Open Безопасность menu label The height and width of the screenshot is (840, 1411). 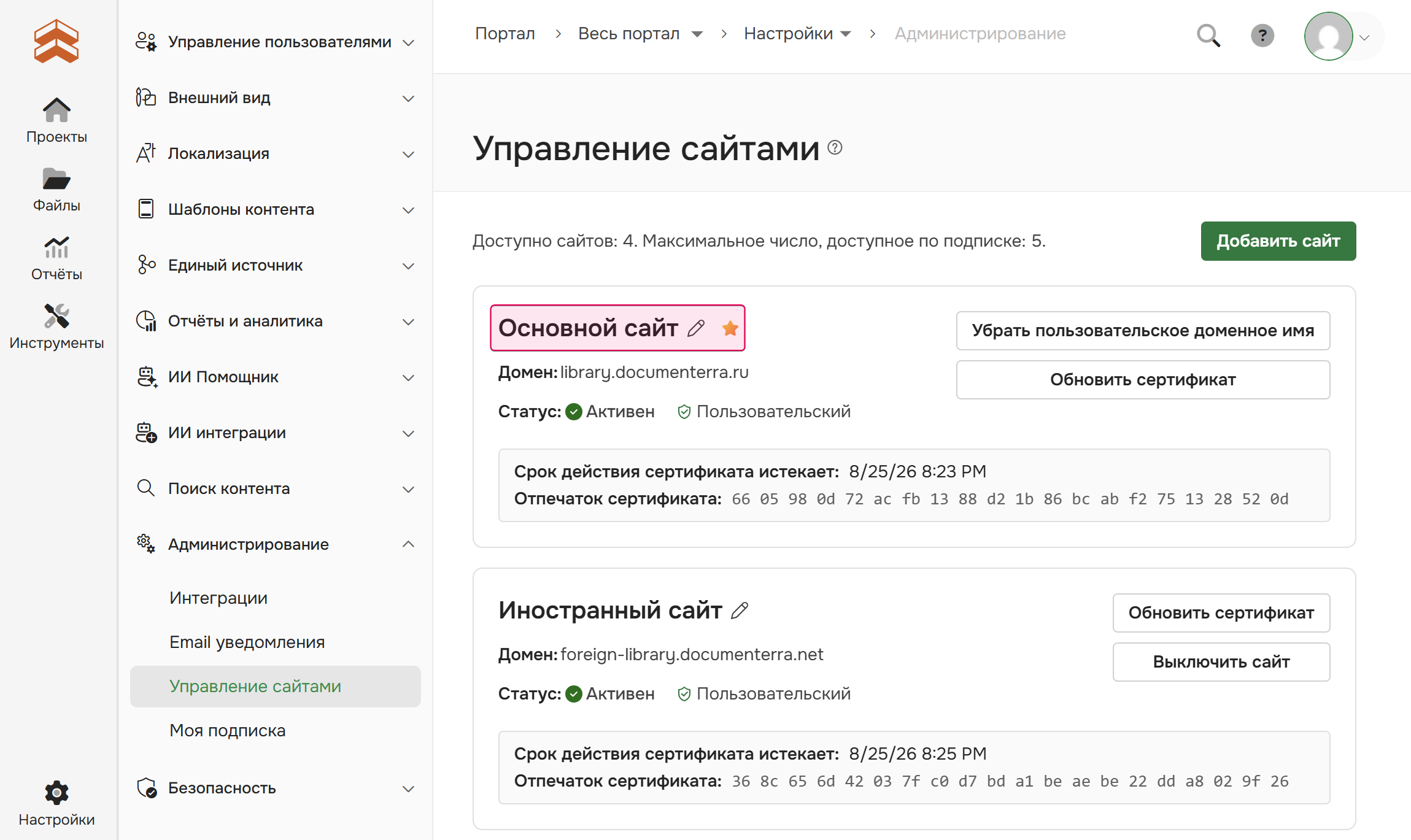(x=222, y=788)
